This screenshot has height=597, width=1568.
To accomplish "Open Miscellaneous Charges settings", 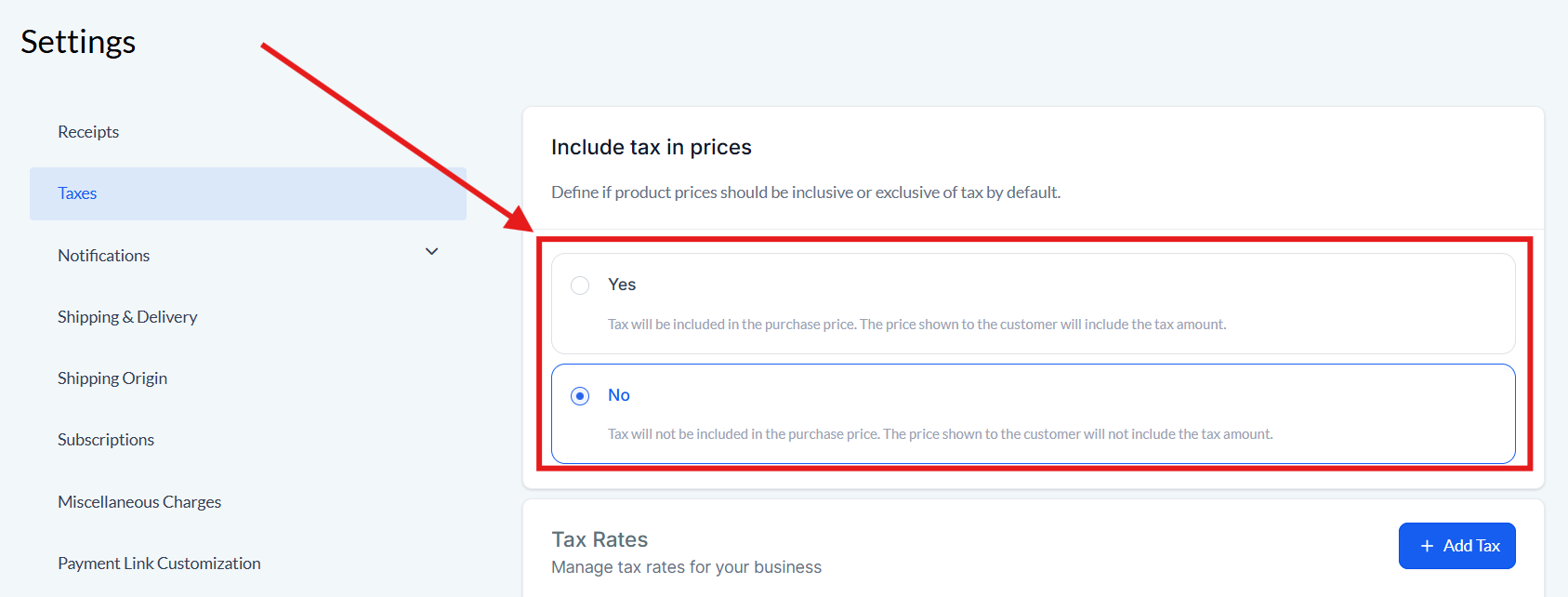I will pos(139,502).
